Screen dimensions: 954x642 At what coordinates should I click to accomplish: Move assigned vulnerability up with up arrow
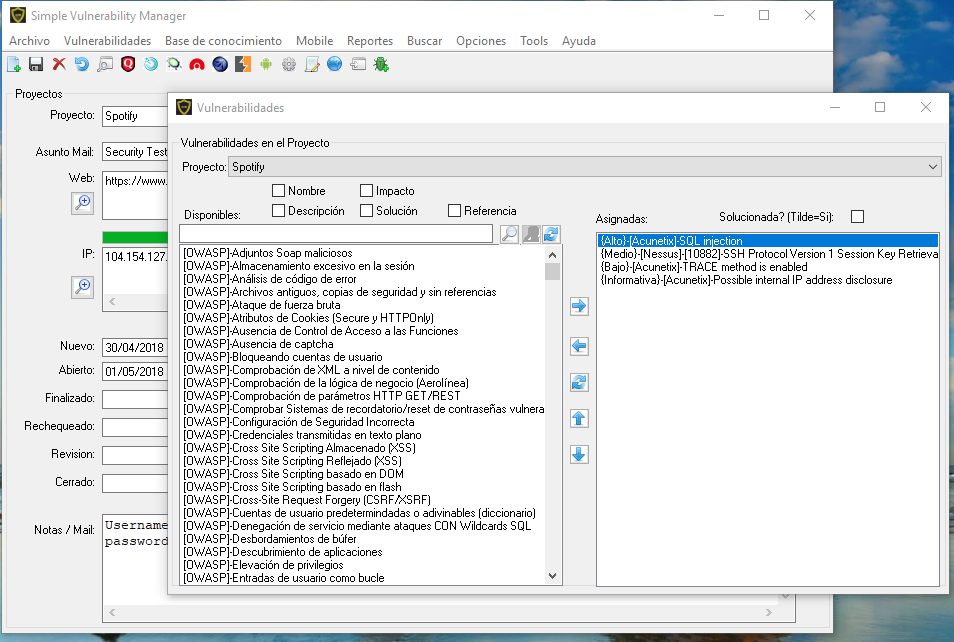pos(579,418)
